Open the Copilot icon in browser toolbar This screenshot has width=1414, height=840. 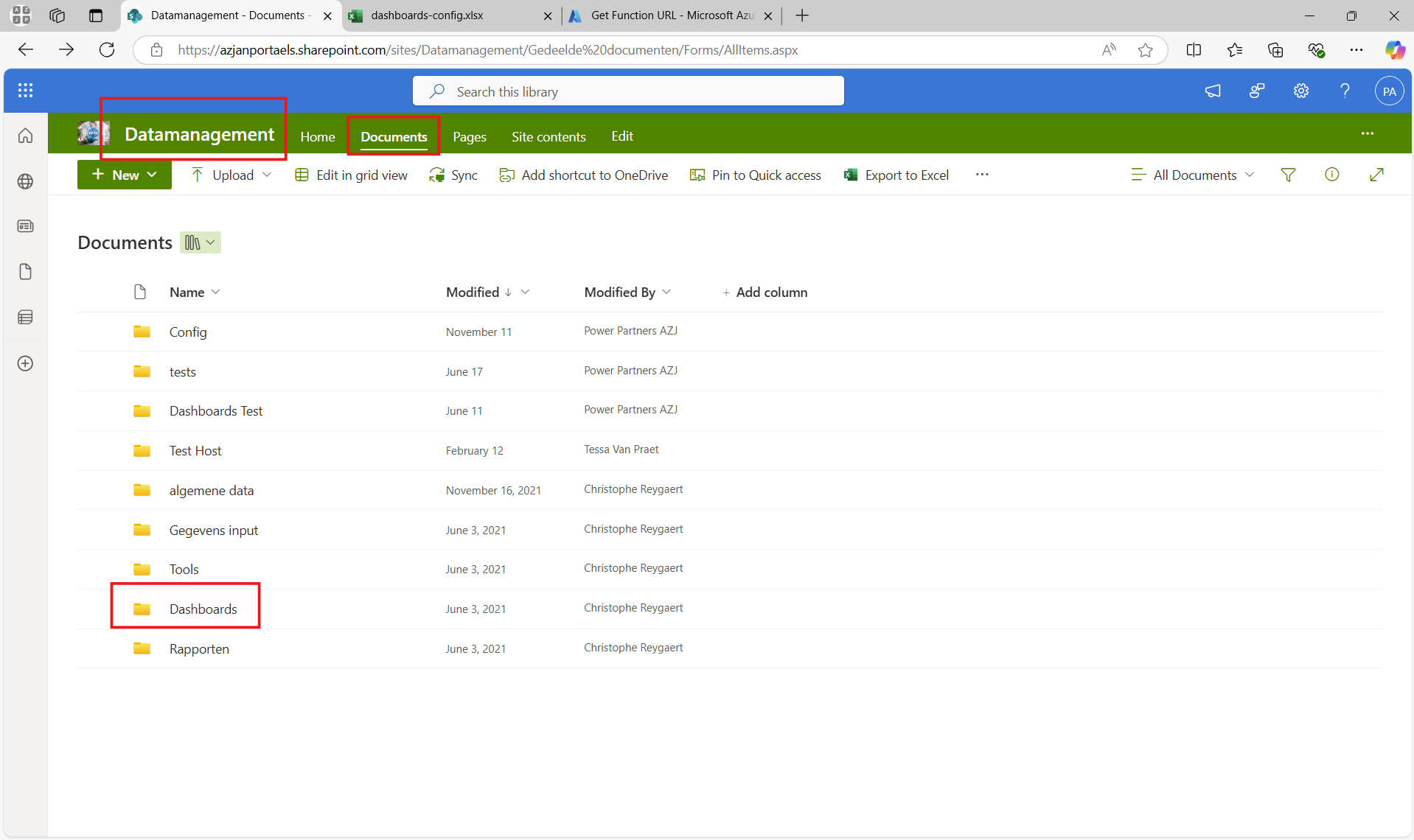pos(1394,50)
